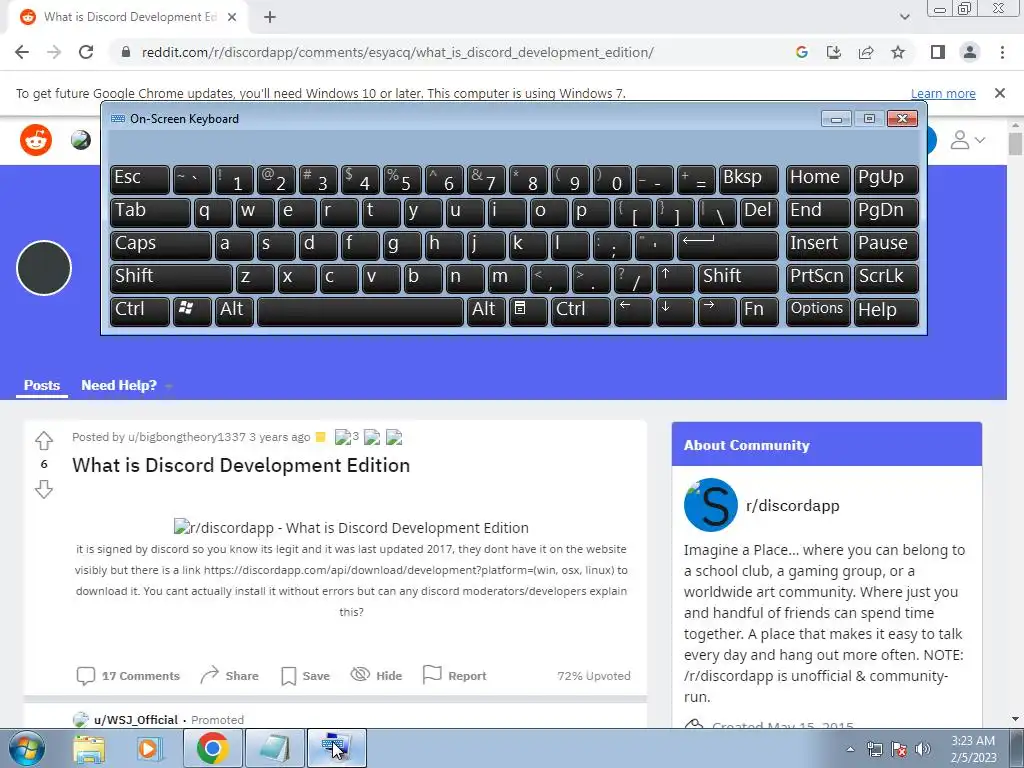1024x768 pixels.
Task: Click the left arrow key on On-Screen Keyboard
Action: click(x=633, y=312)
